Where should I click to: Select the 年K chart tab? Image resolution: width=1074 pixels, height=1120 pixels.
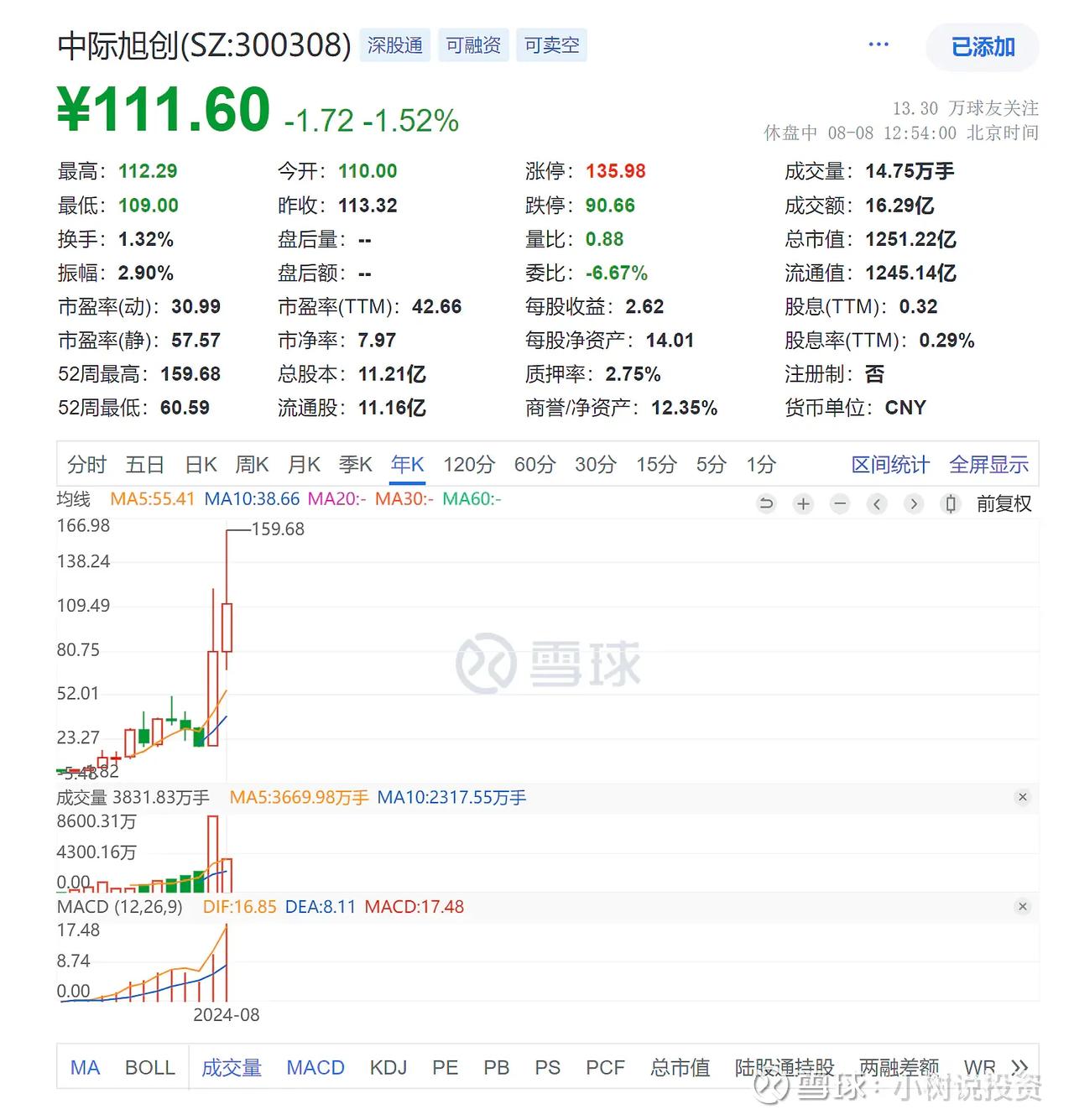point(408,465)
